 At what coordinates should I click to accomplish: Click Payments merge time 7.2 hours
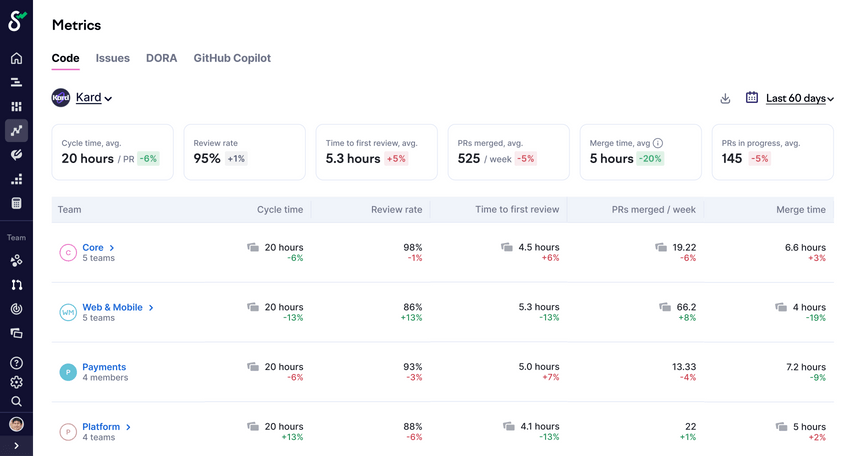(805, 367)
